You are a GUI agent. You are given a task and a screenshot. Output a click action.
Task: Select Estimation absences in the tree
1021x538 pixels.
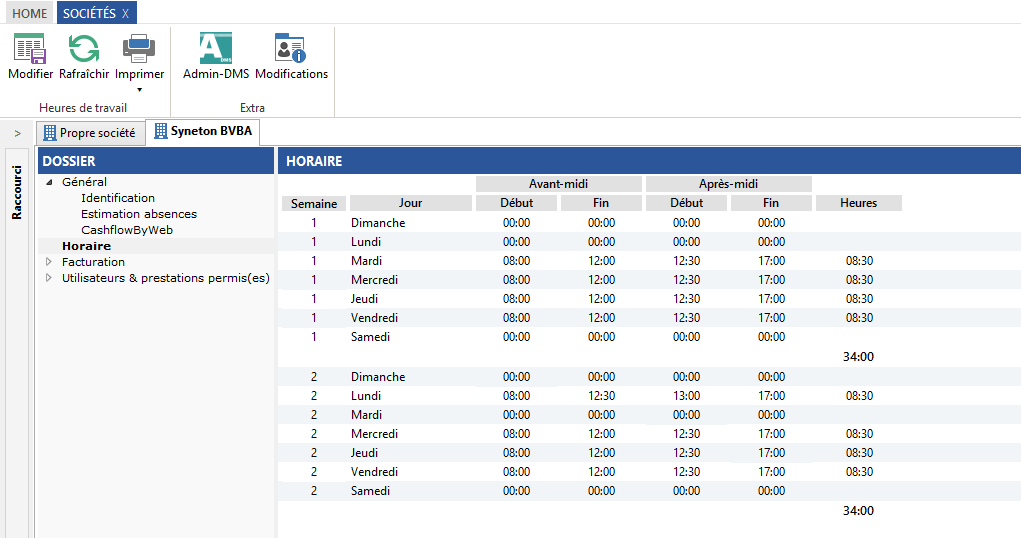pyautogui.click(x=139, y=214)
